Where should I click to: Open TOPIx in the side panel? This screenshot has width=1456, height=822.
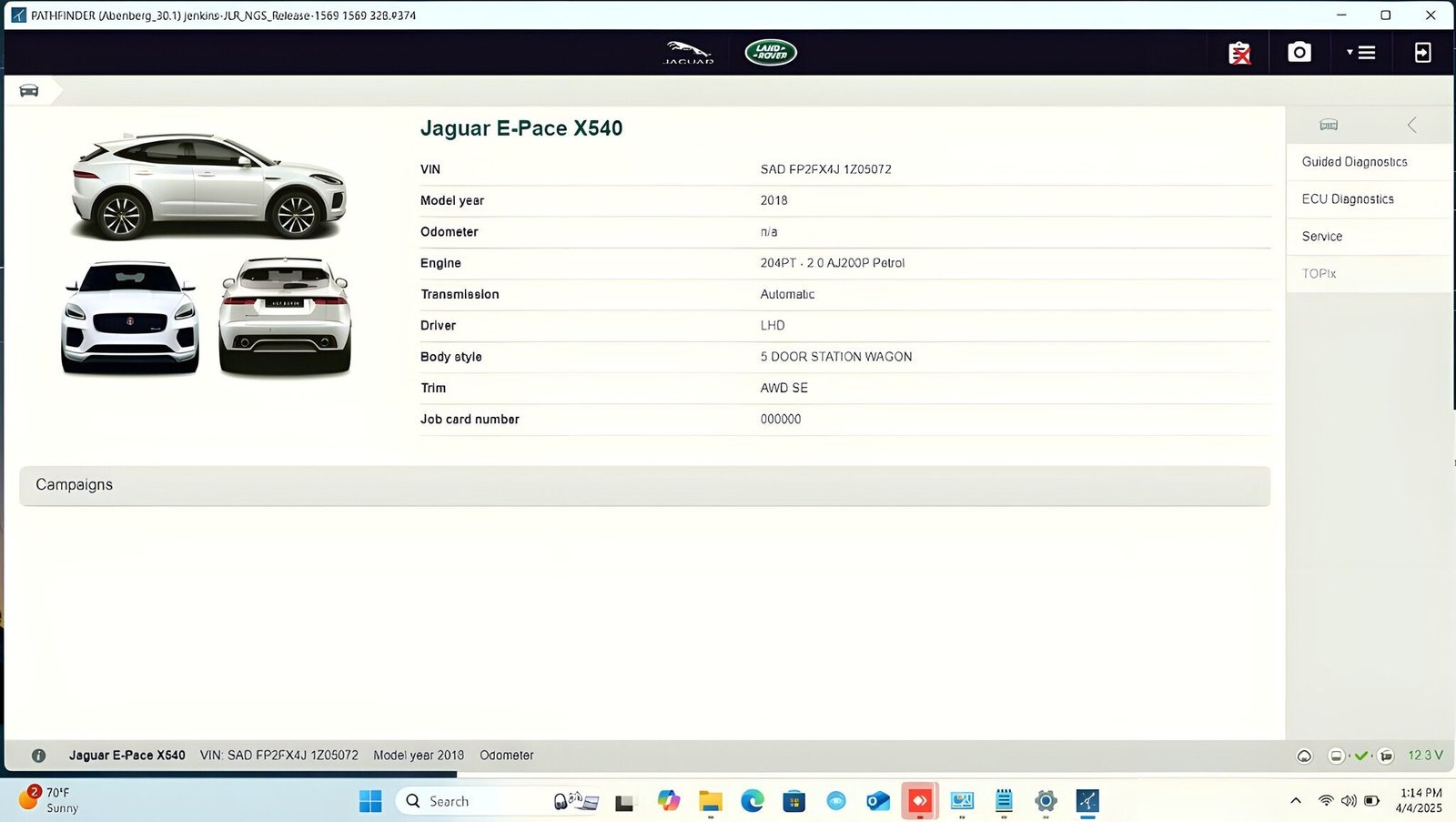pos(1319,274)
